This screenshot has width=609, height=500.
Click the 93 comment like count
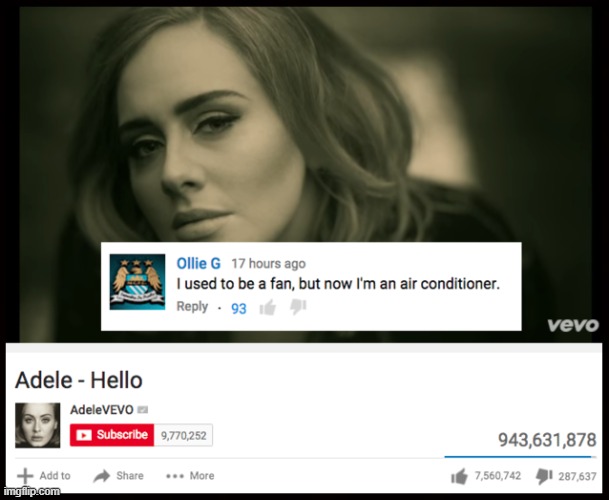coord(239,309)
